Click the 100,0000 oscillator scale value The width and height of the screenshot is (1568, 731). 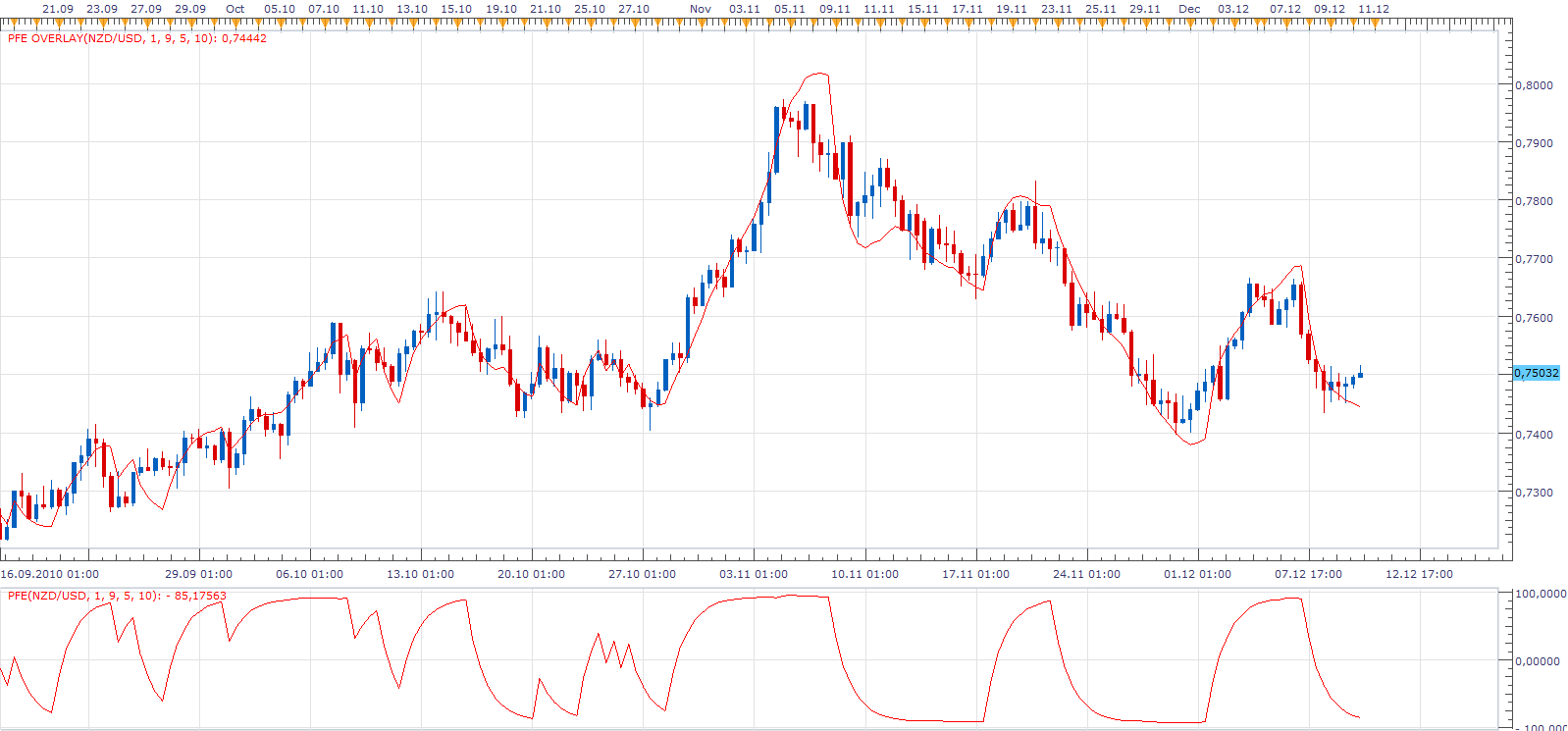1541,594
